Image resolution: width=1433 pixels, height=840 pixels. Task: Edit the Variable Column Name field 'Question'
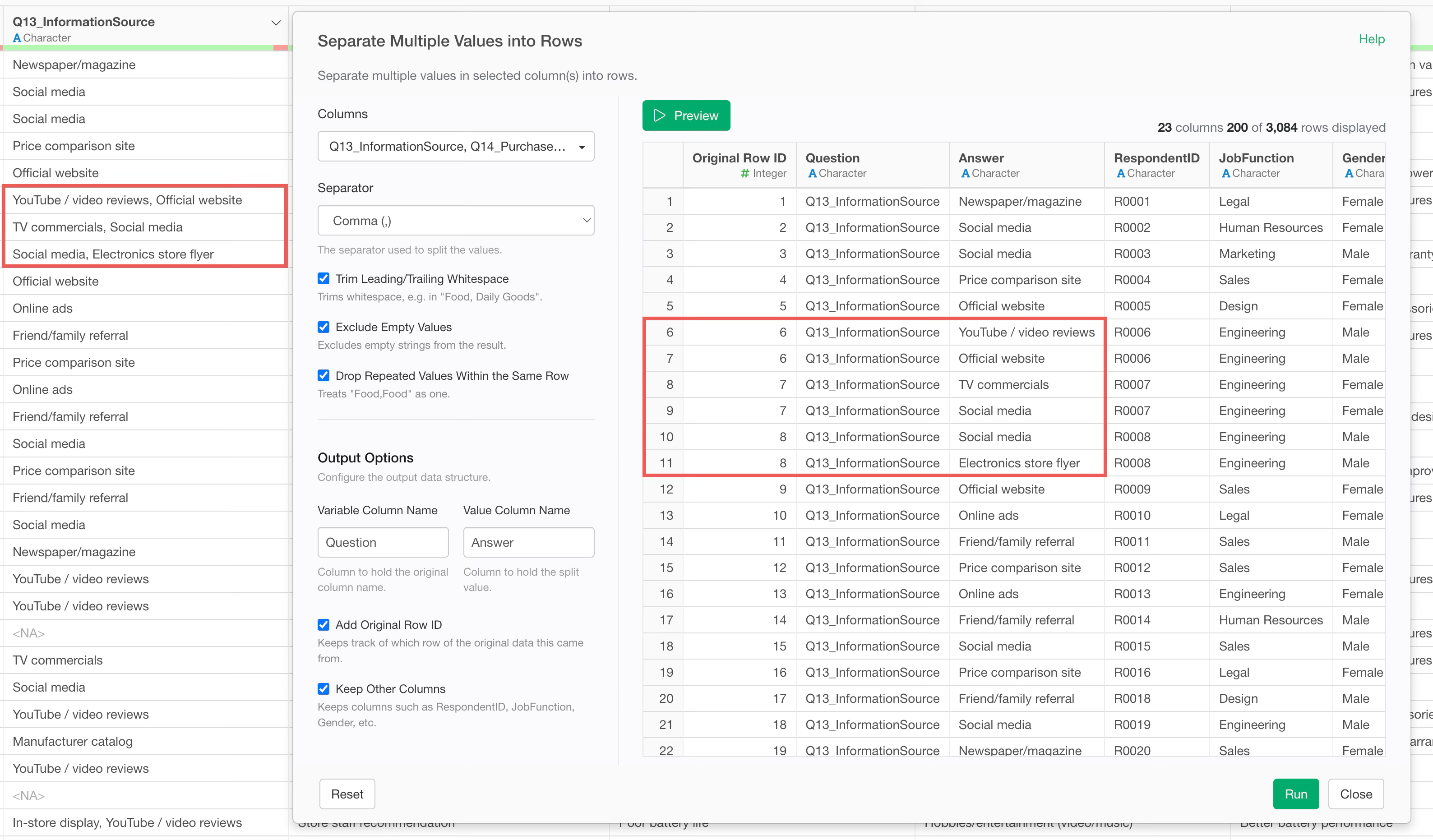383,542
